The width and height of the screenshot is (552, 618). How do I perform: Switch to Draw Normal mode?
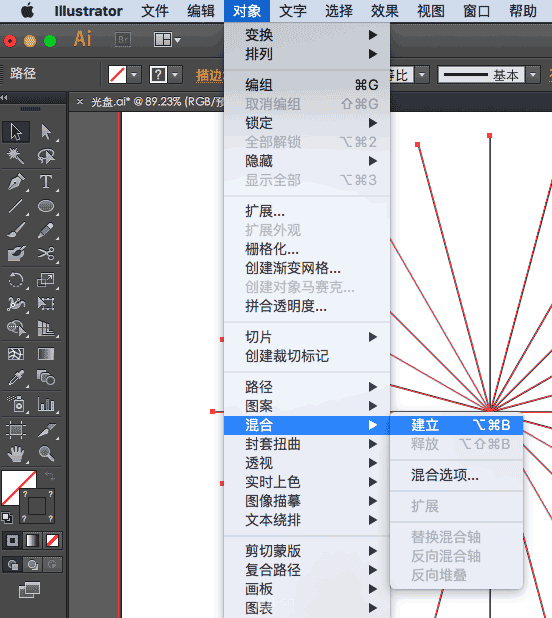(13, 565)
